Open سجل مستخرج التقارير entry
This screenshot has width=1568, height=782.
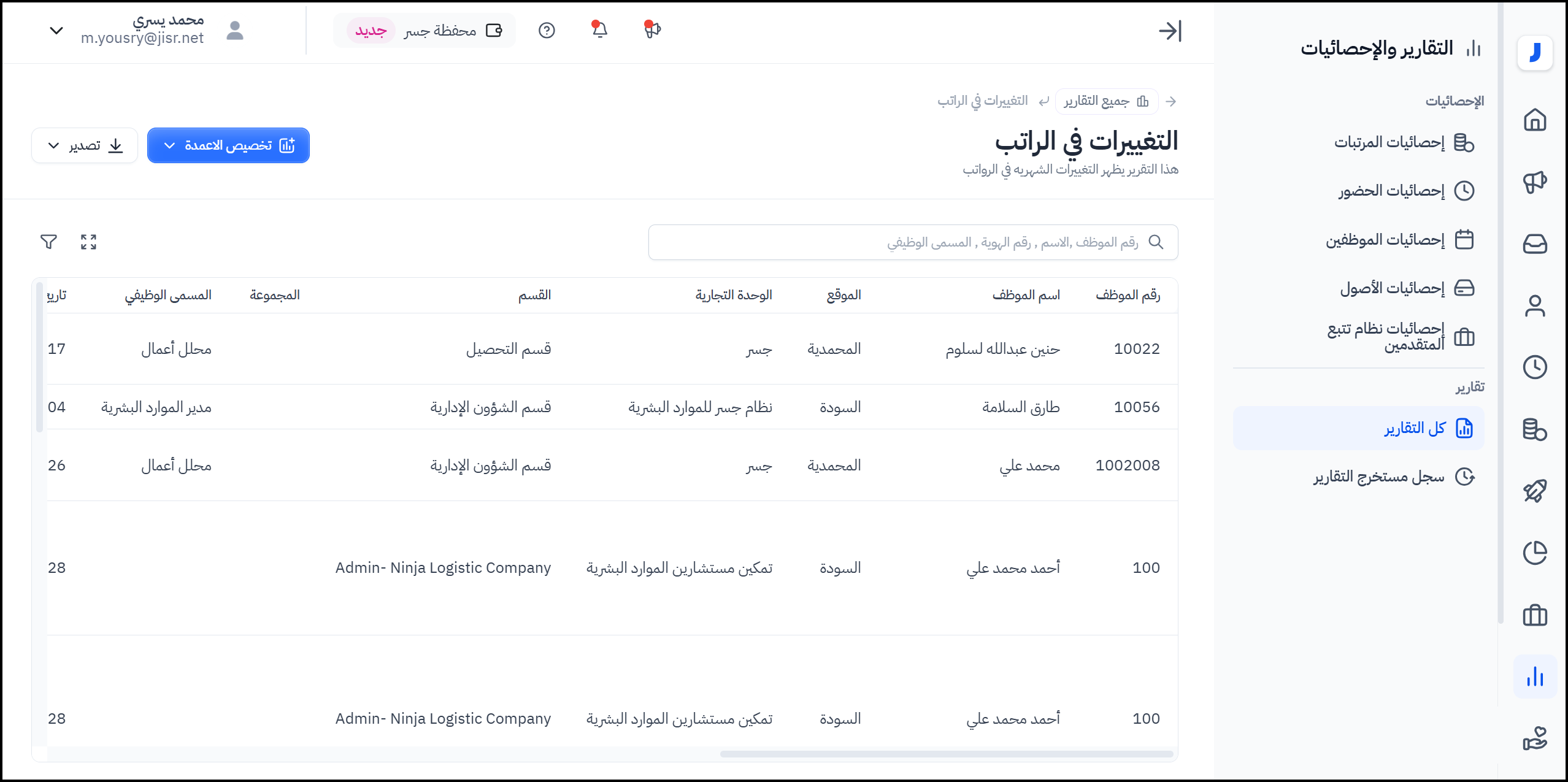[1379, 477]
